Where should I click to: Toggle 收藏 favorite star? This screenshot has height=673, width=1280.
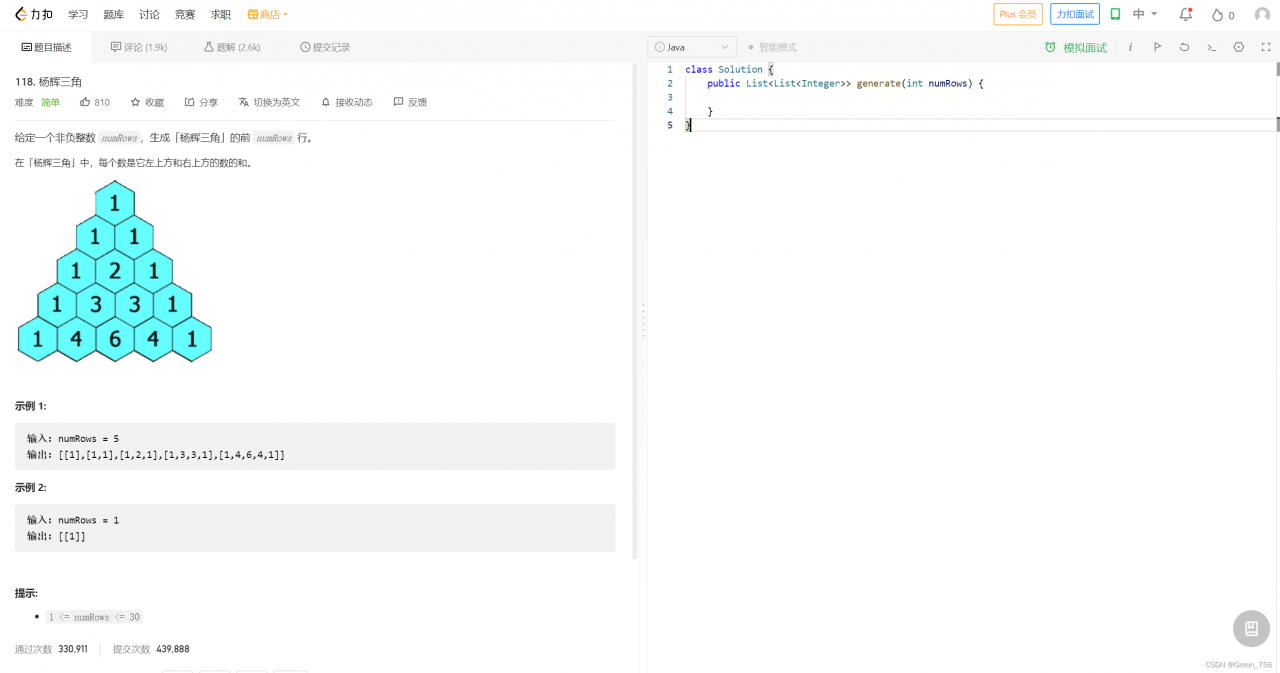(147, 102)
